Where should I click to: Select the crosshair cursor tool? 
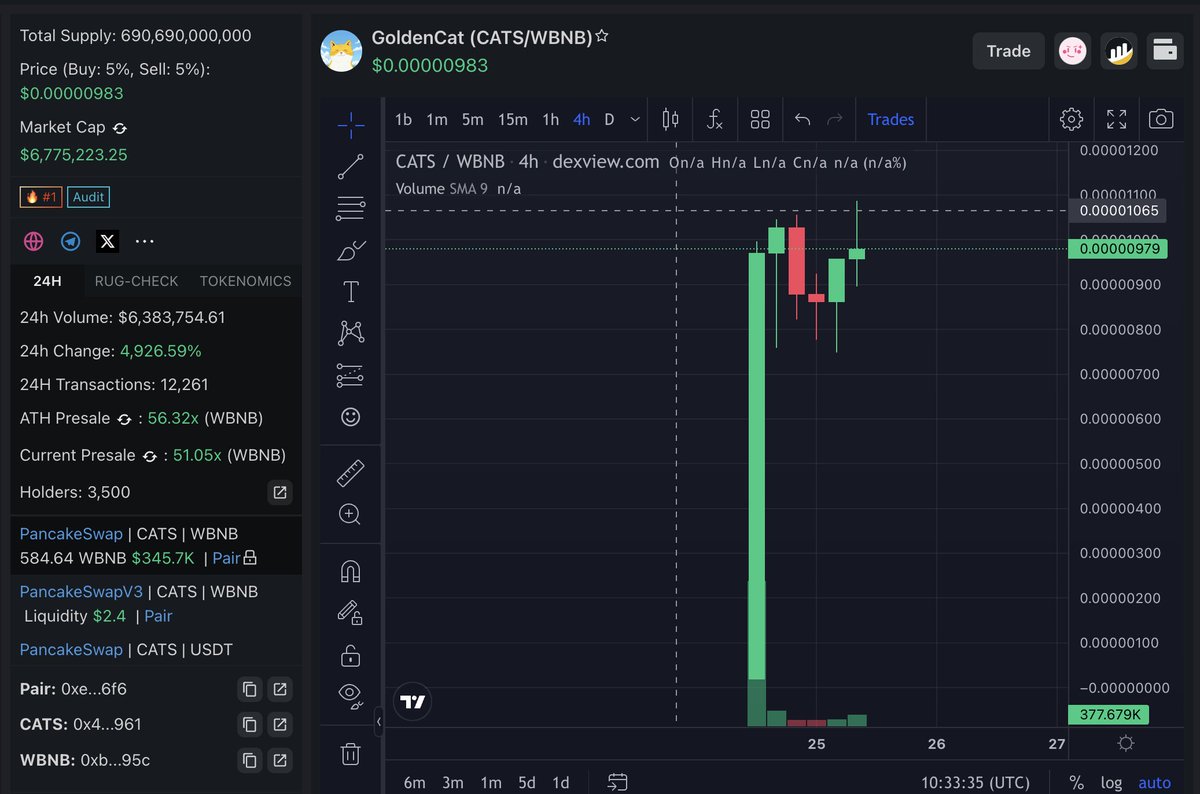pyautogui.click(x=351, y=125)
